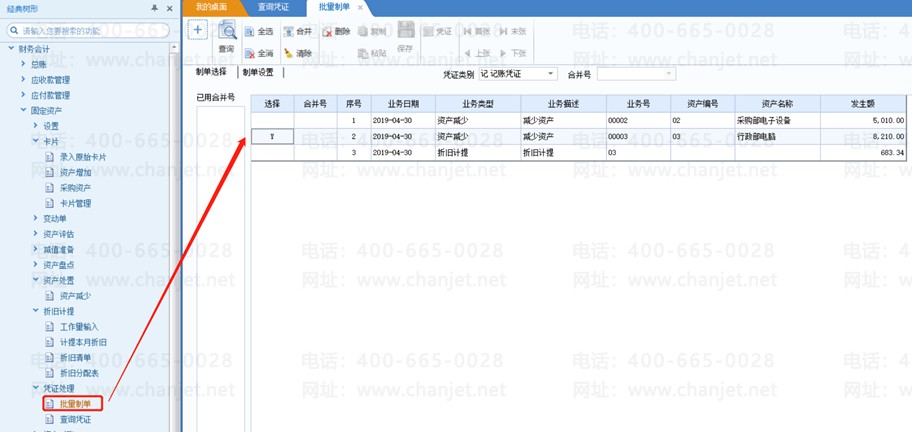Toggle the 选择 cell marked Y
Image resolution: width=912 pixels, height=432 pixels.
(272, 136)
